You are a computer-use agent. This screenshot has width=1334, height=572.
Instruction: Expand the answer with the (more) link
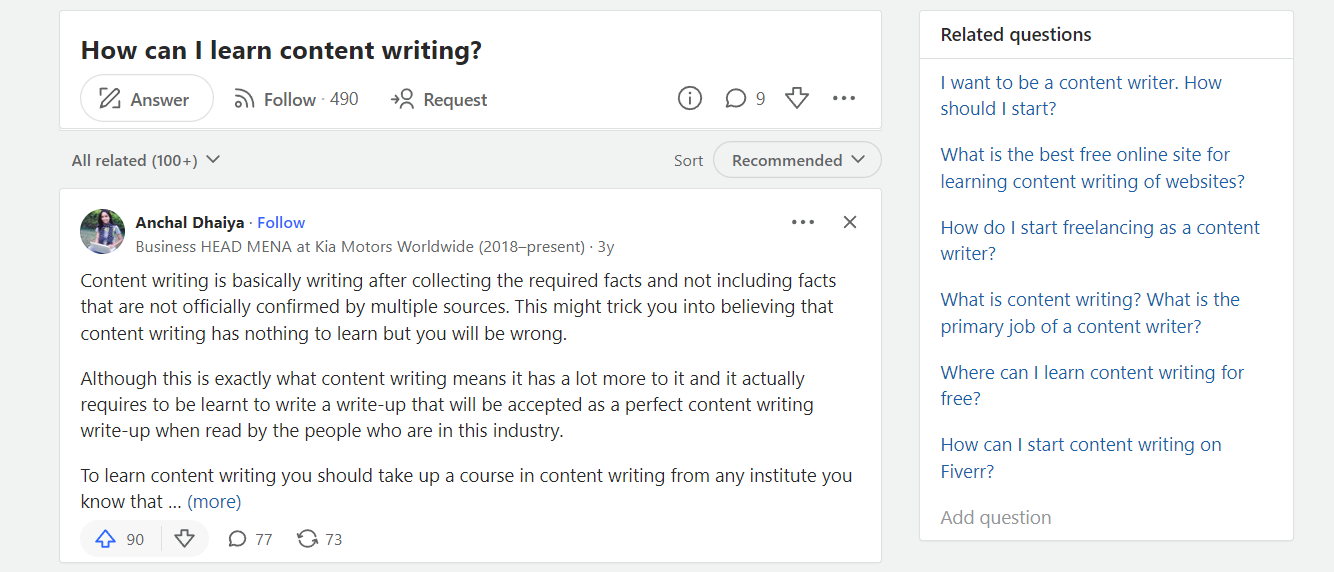pyautogui.click(x=214, y=501)
